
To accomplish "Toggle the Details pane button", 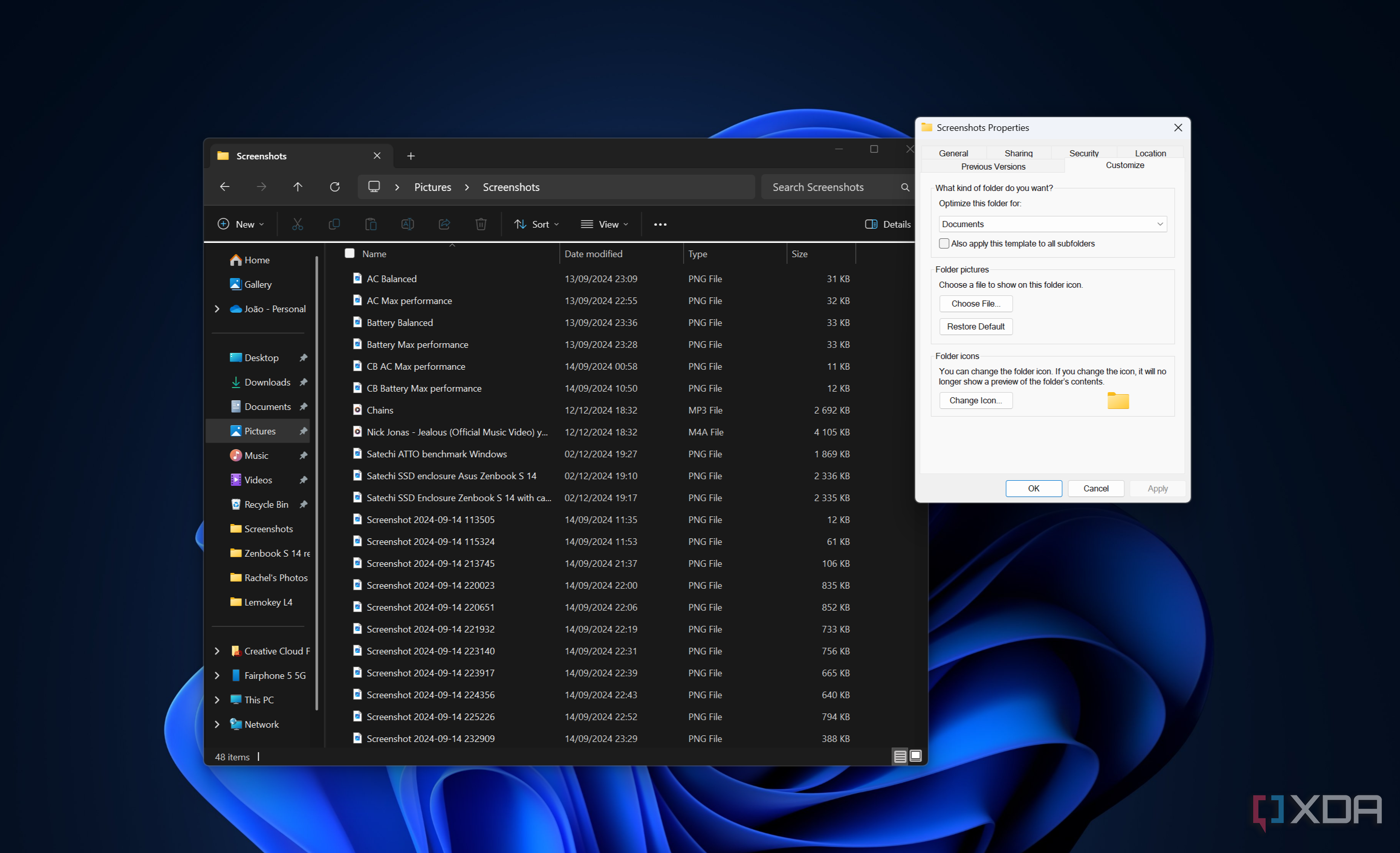I will (887, 224).
